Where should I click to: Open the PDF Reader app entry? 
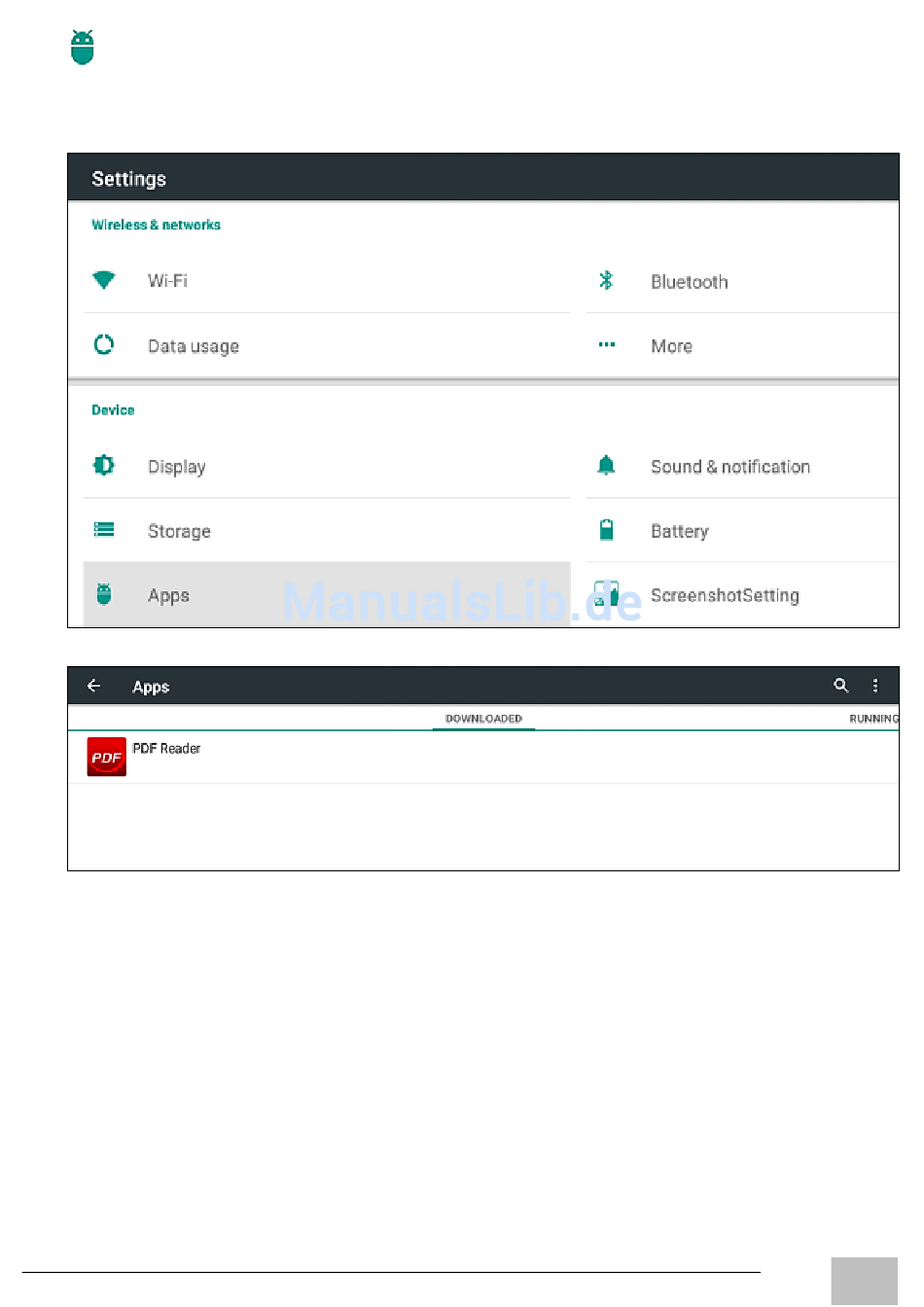pos(166,749)
